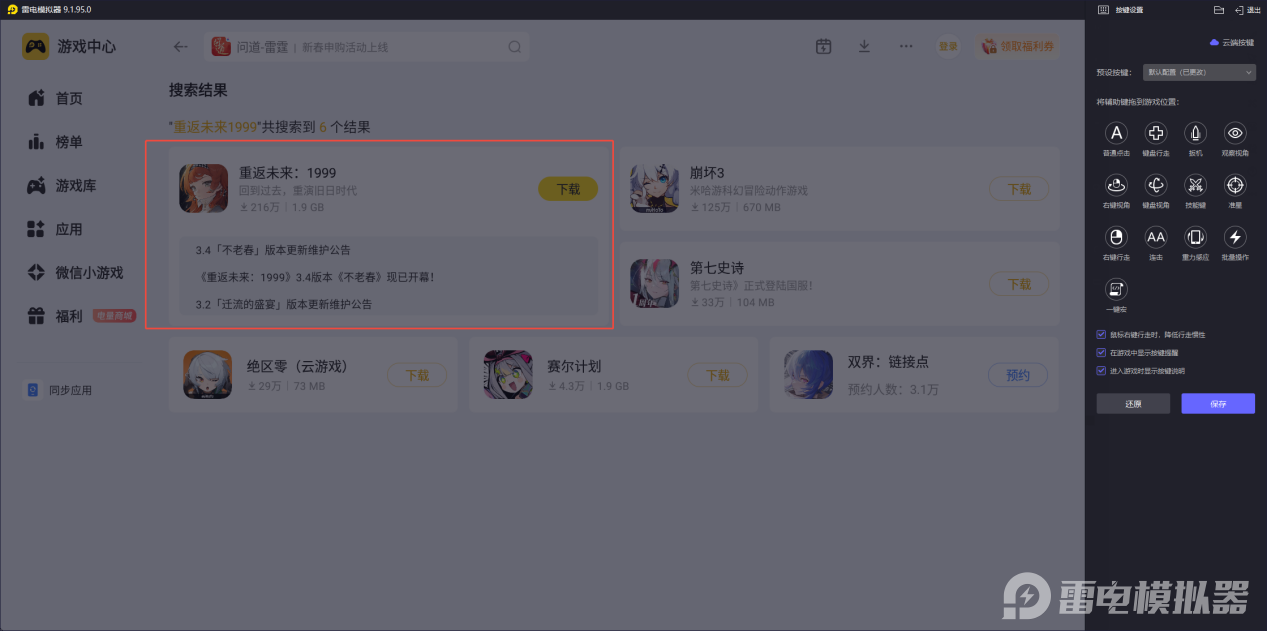
Task: Restore defaults with 还原 button
Action: click(1133, 404)
